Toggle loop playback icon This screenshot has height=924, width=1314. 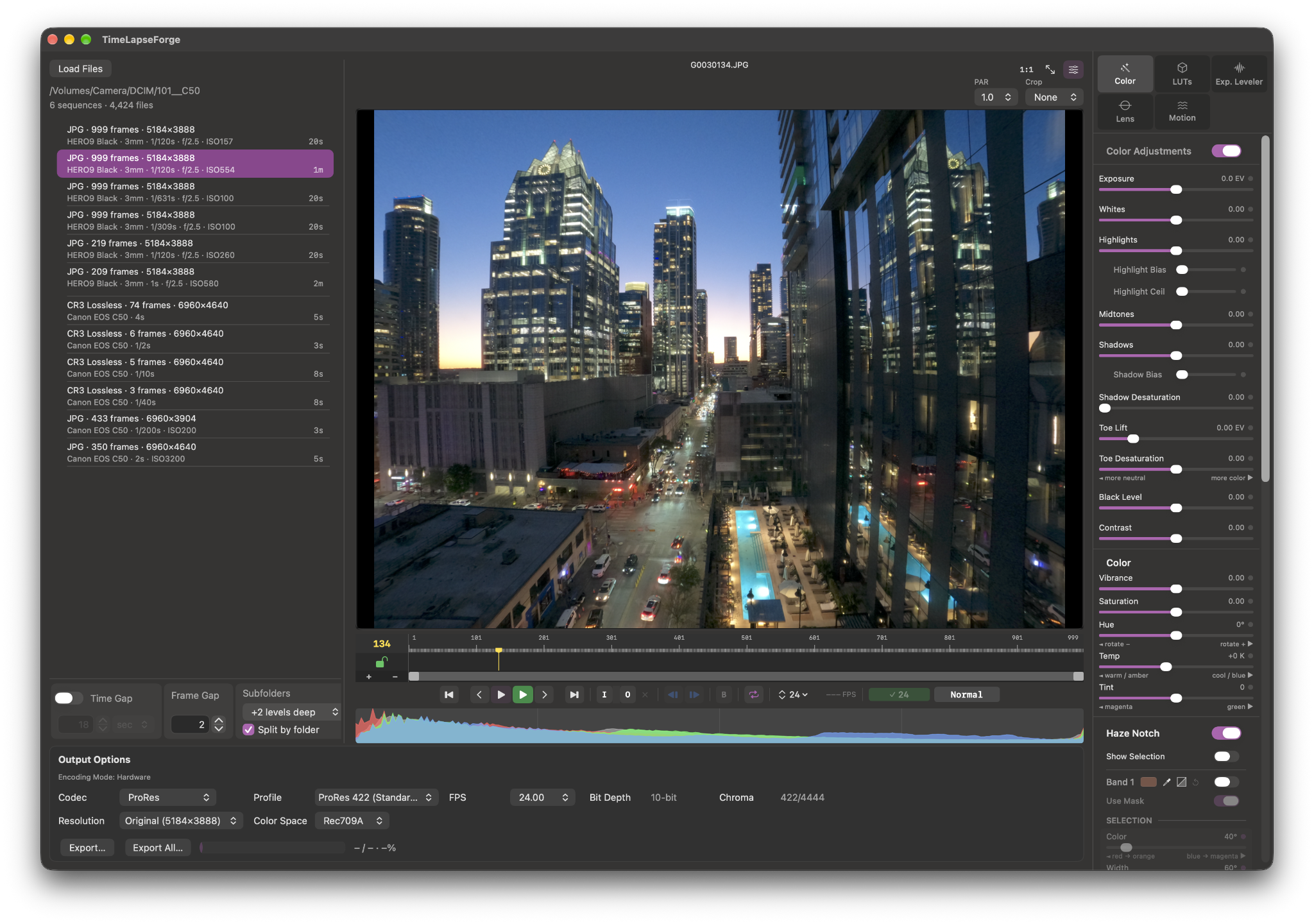click(x=754, y=694)
